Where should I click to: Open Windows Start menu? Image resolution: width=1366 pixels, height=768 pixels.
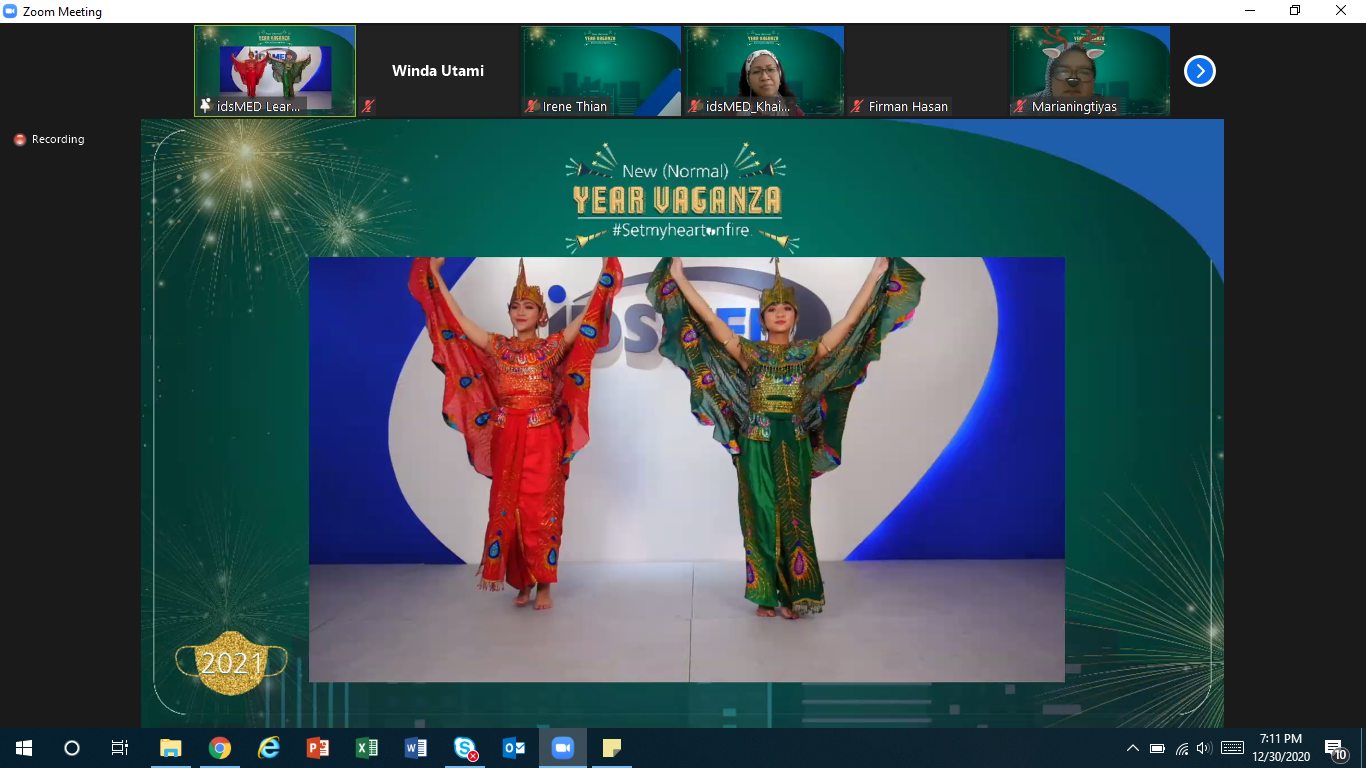click(24, 748)
